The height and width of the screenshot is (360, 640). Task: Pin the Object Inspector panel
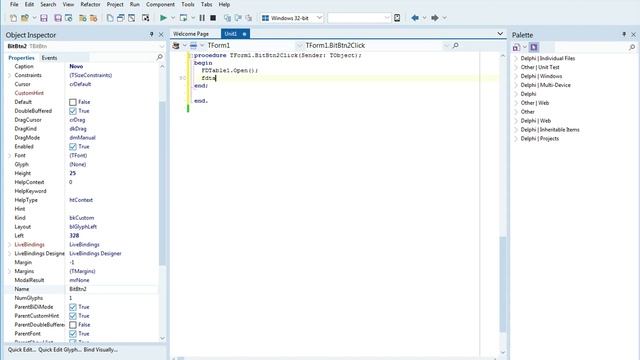pyautogui.click(x=151, y=35)
